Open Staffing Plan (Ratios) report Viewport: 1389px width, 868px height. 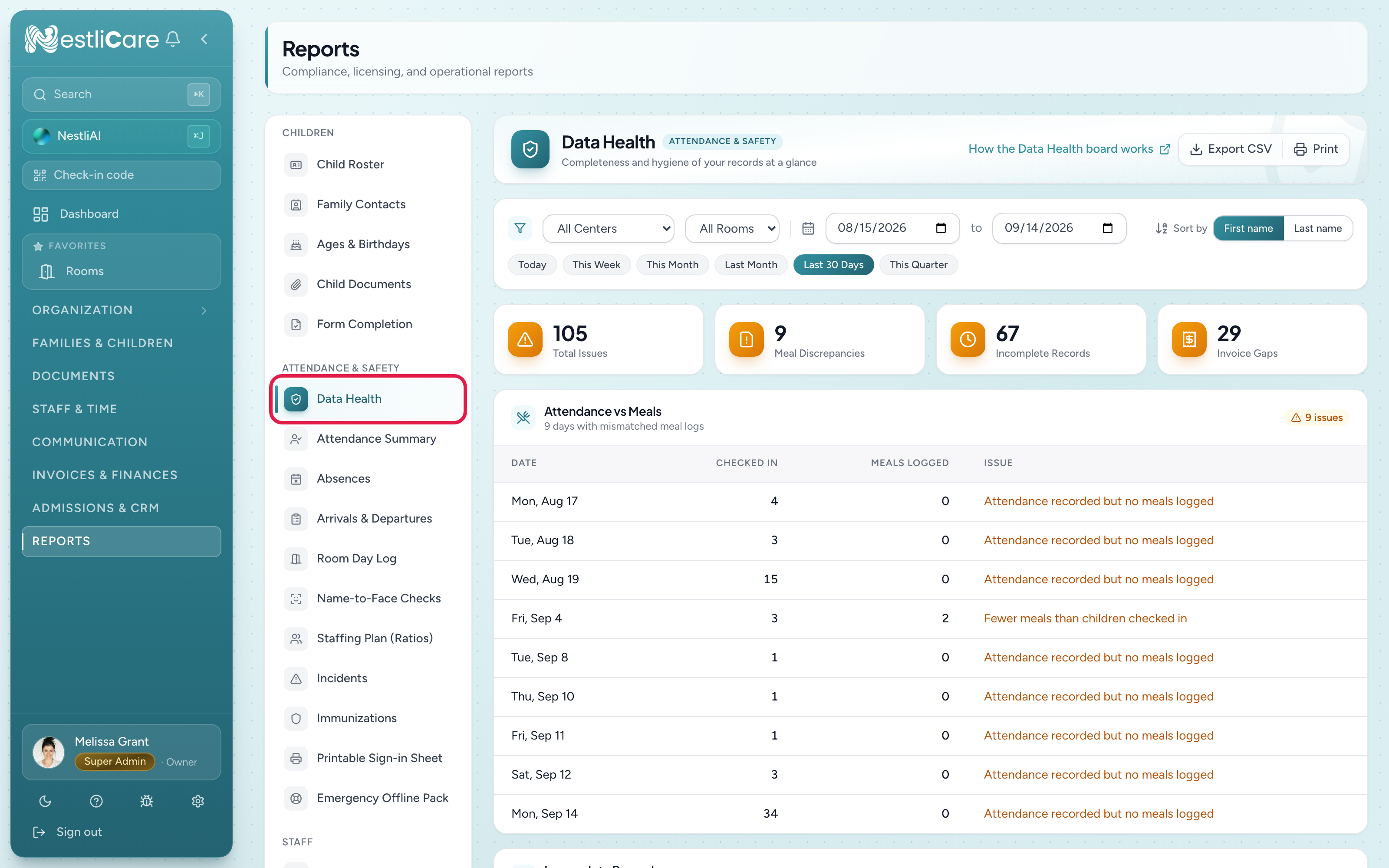click(x=368, y=638)
